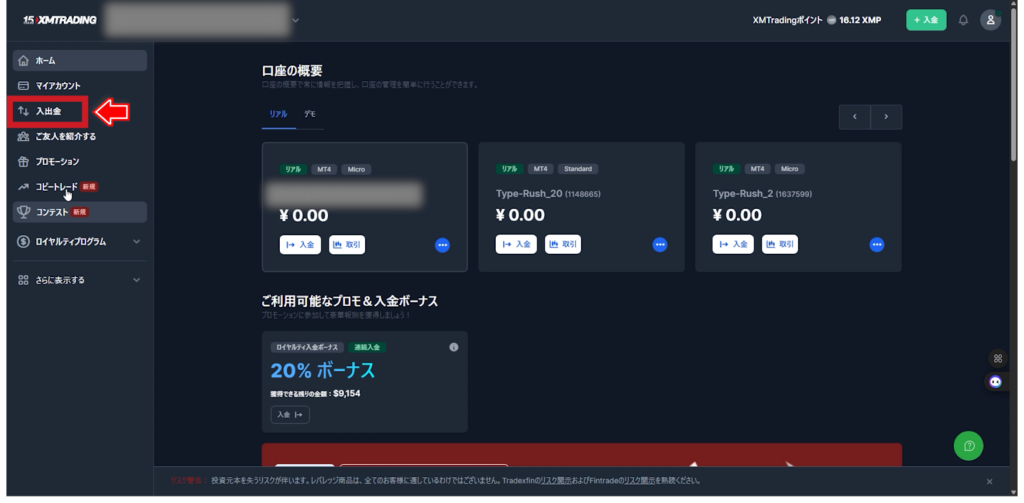Click 取引 button on Type-Rush_20 card
1024x503 pixels.
point(563,245)
